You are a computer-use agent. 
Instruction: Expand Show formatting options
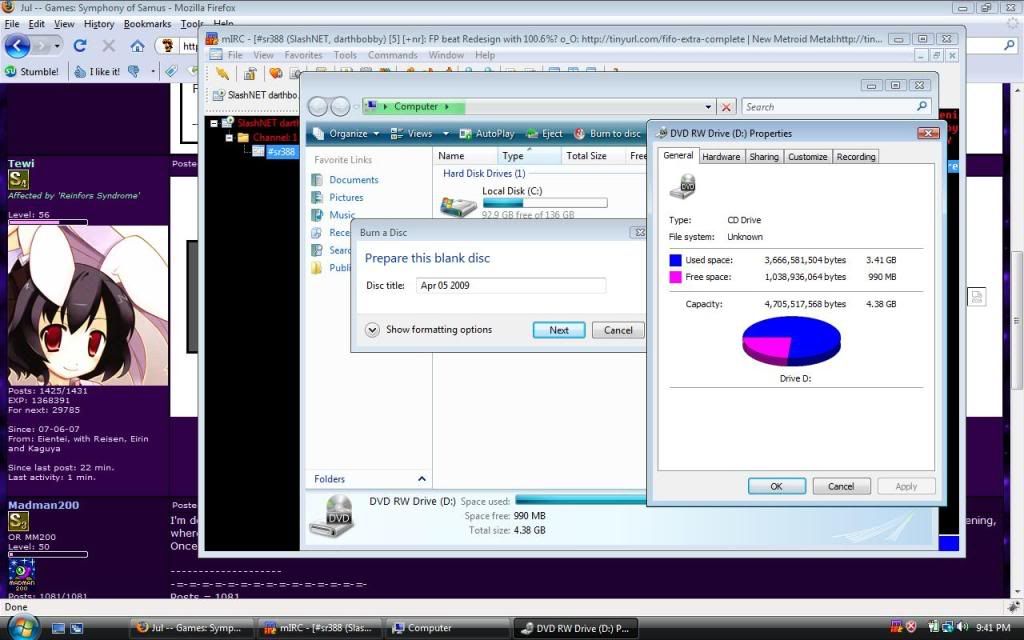tap(373, 330)
